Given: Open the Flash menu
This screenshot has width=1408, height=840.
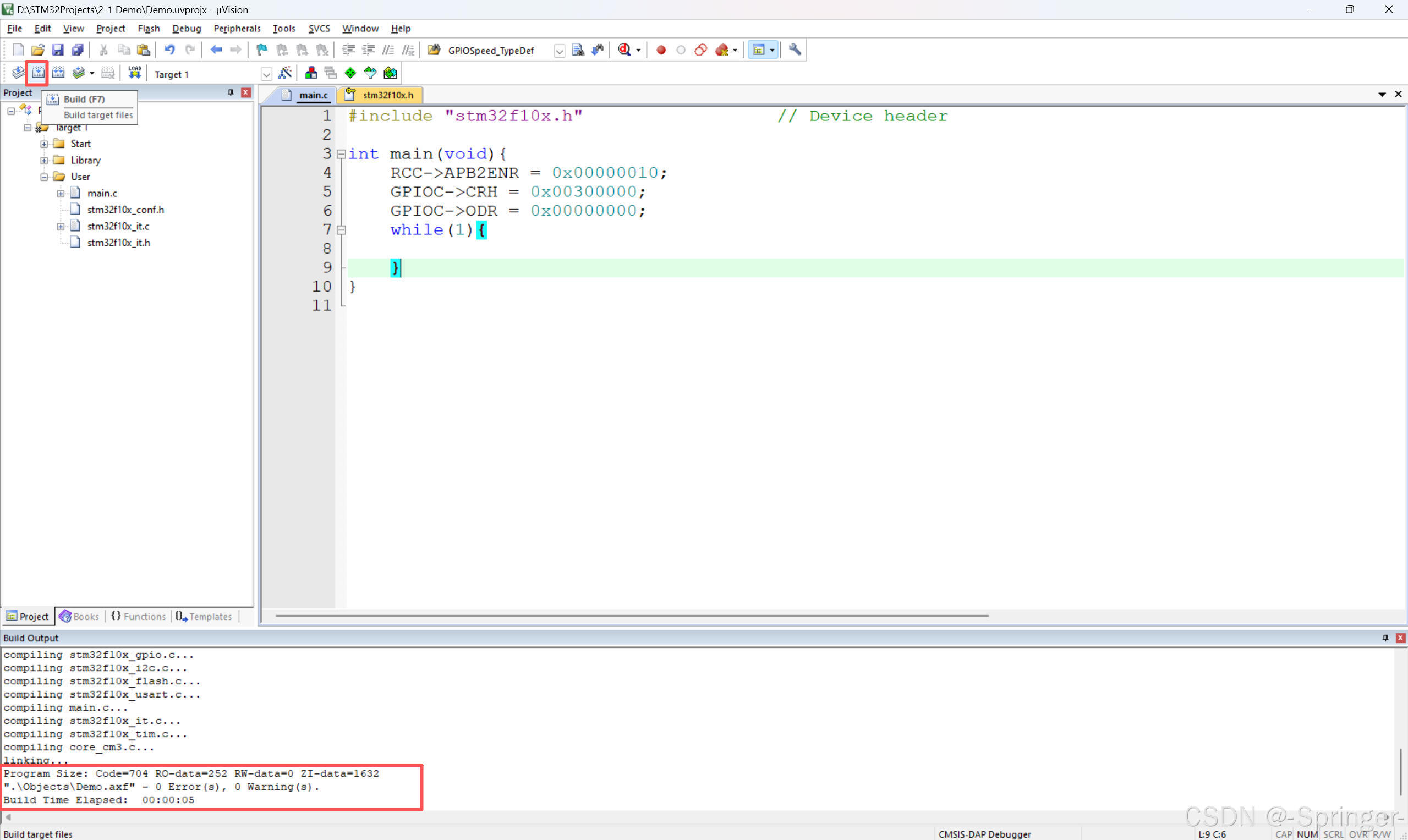Looking at the screenshot, I should (x=149, y=28).
